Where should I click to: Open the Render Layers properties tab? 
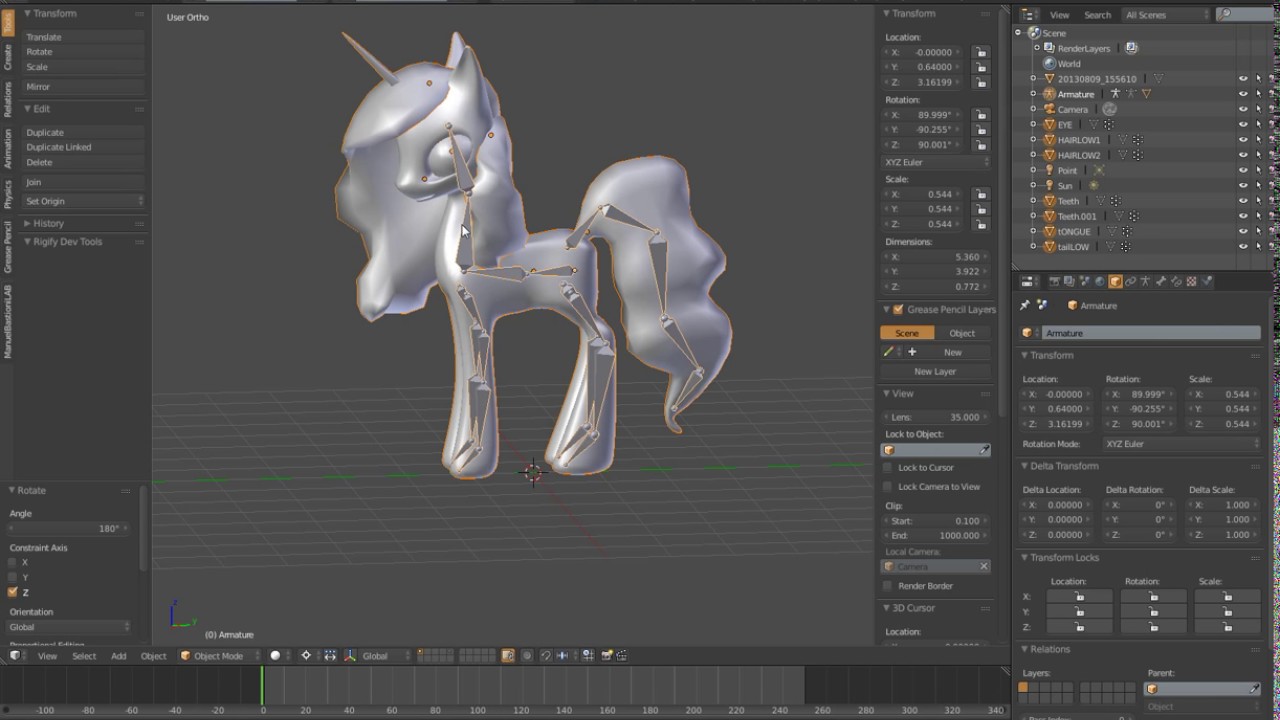coord(1069,282)
